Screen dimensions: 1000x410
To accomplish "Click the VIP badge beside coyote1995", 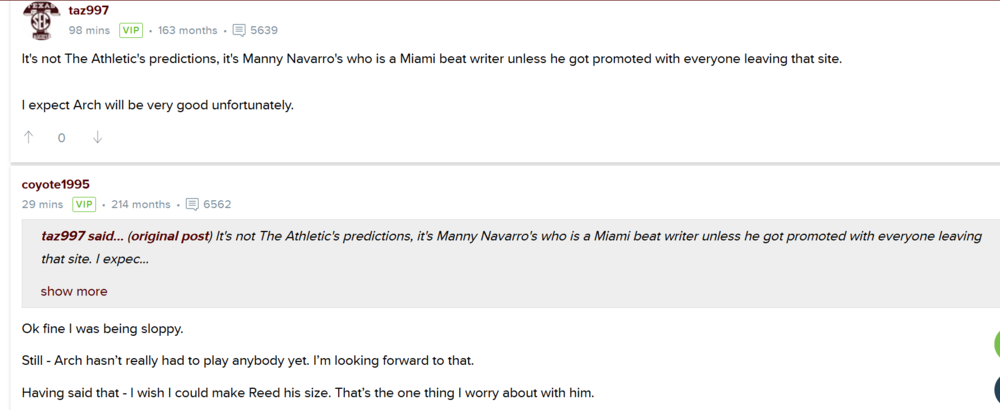I will click(84, 204).
